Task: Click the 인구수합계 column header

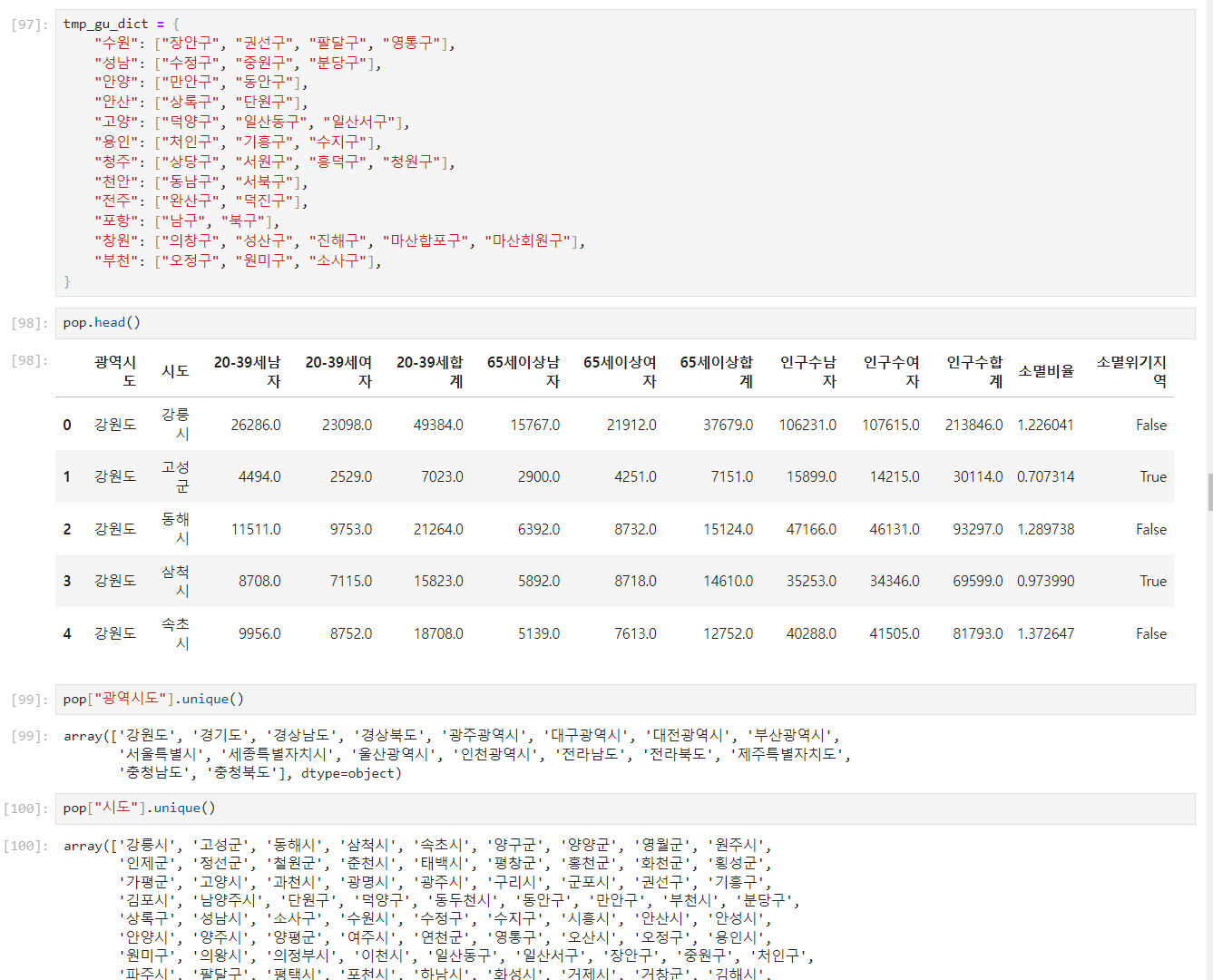Action: click(x=974, y=371)
